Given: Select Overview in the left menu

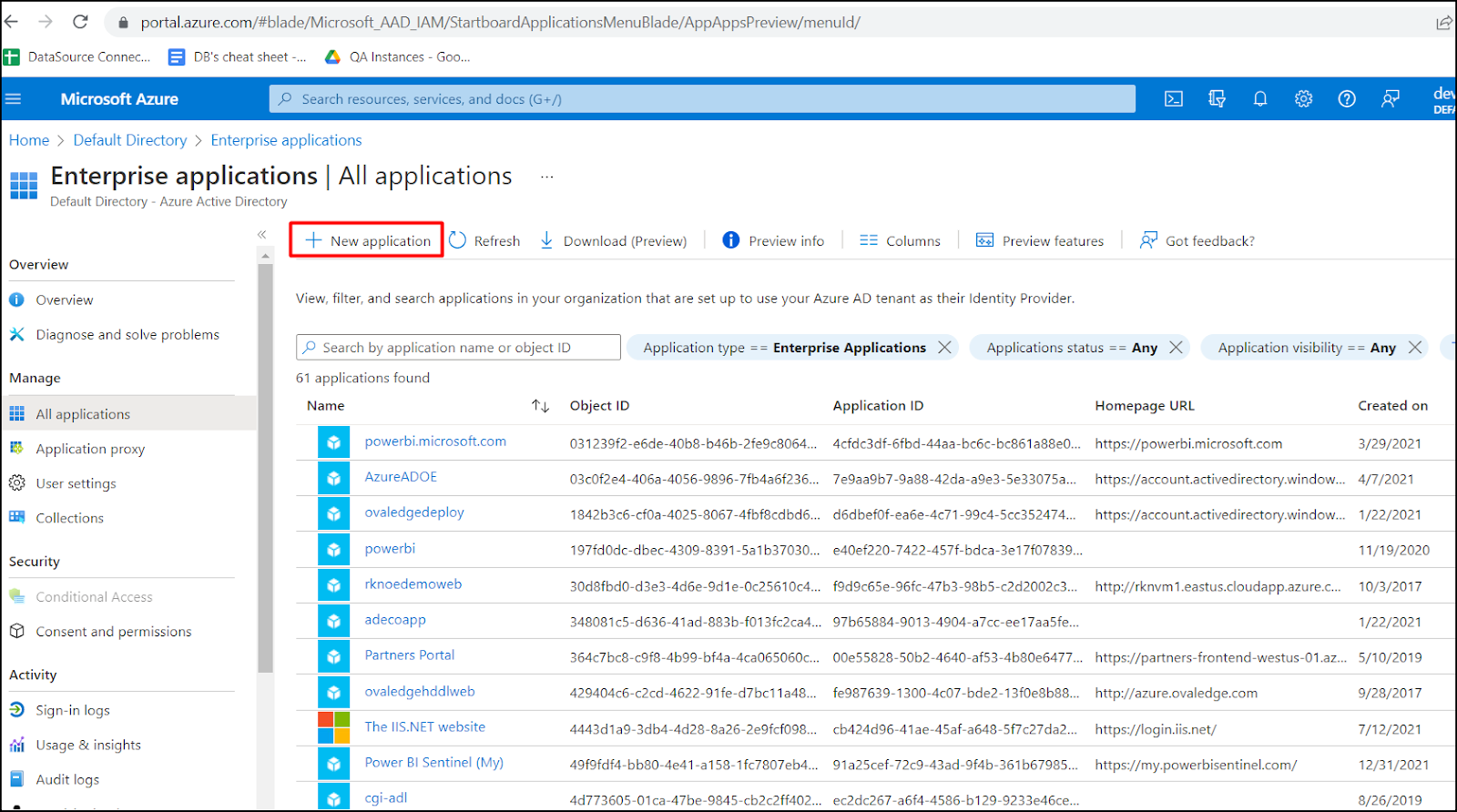Looking at the screenshot, I should (x=64, y=299).
